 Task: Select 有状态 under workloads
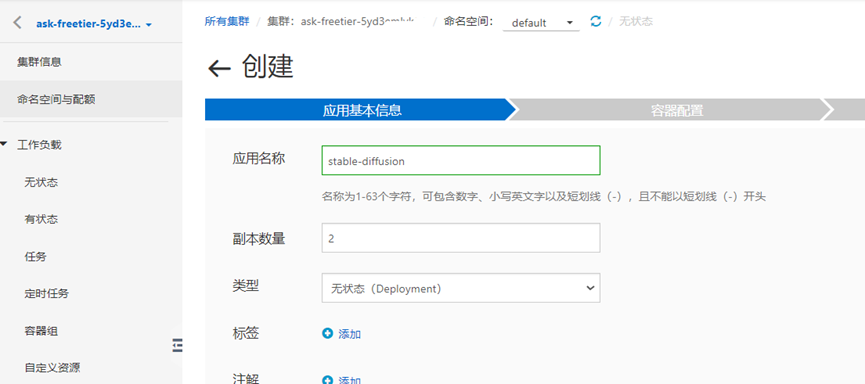pos(41,220)
